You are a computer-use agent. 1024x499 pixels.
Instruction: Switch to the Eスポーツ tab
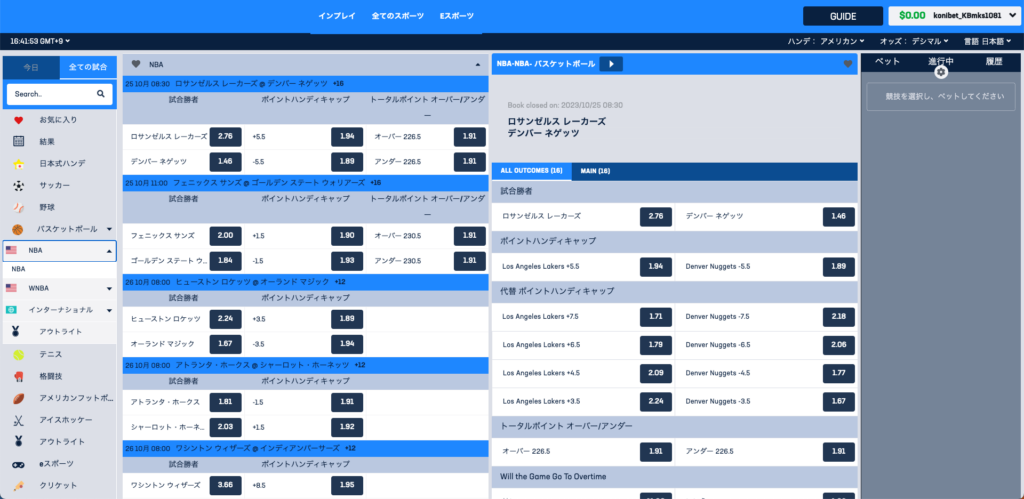(x=457, y=16)
